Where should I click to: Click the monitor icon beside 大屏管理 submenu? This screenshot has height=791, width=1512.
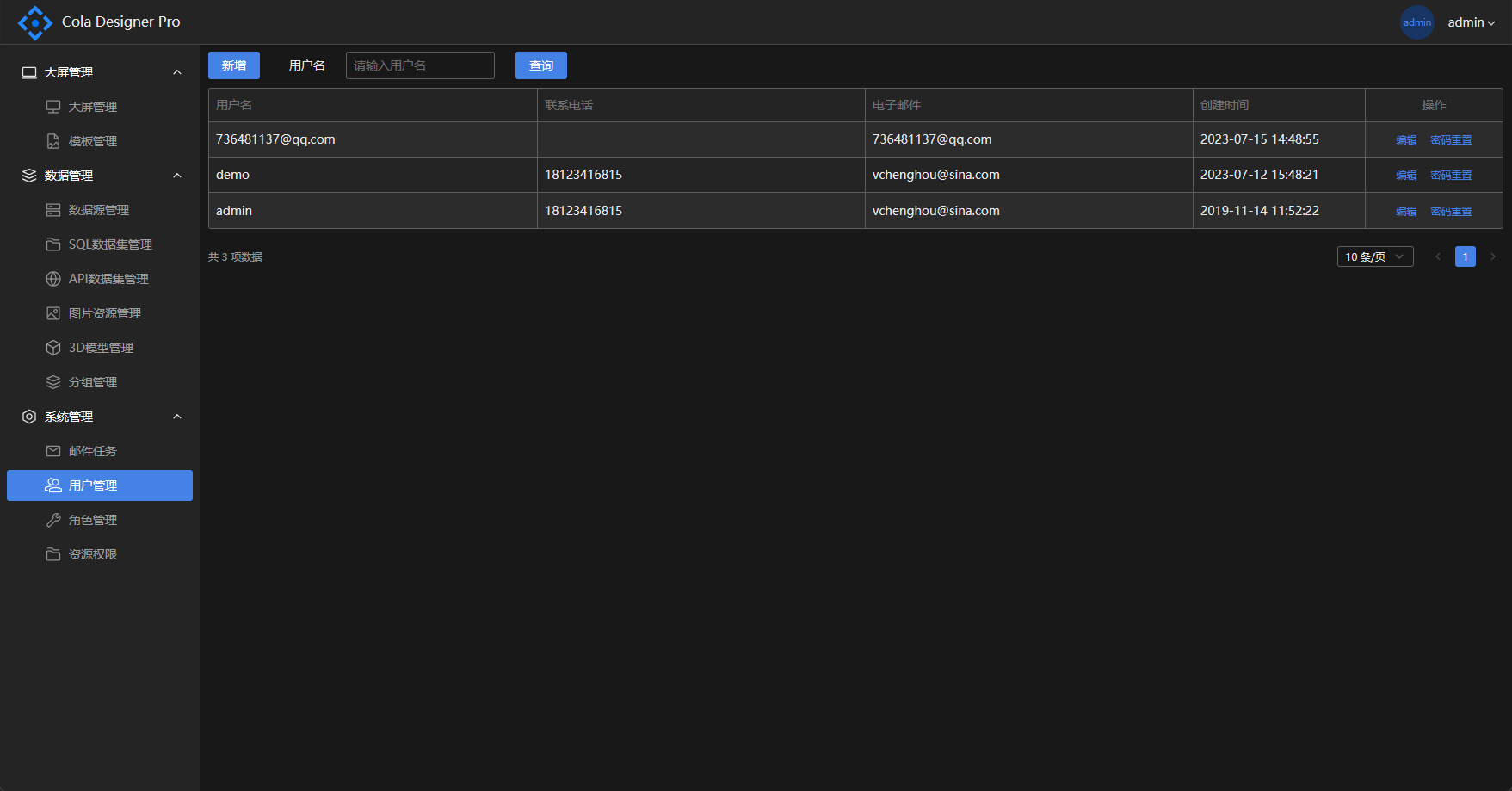[x=53, y=107]
